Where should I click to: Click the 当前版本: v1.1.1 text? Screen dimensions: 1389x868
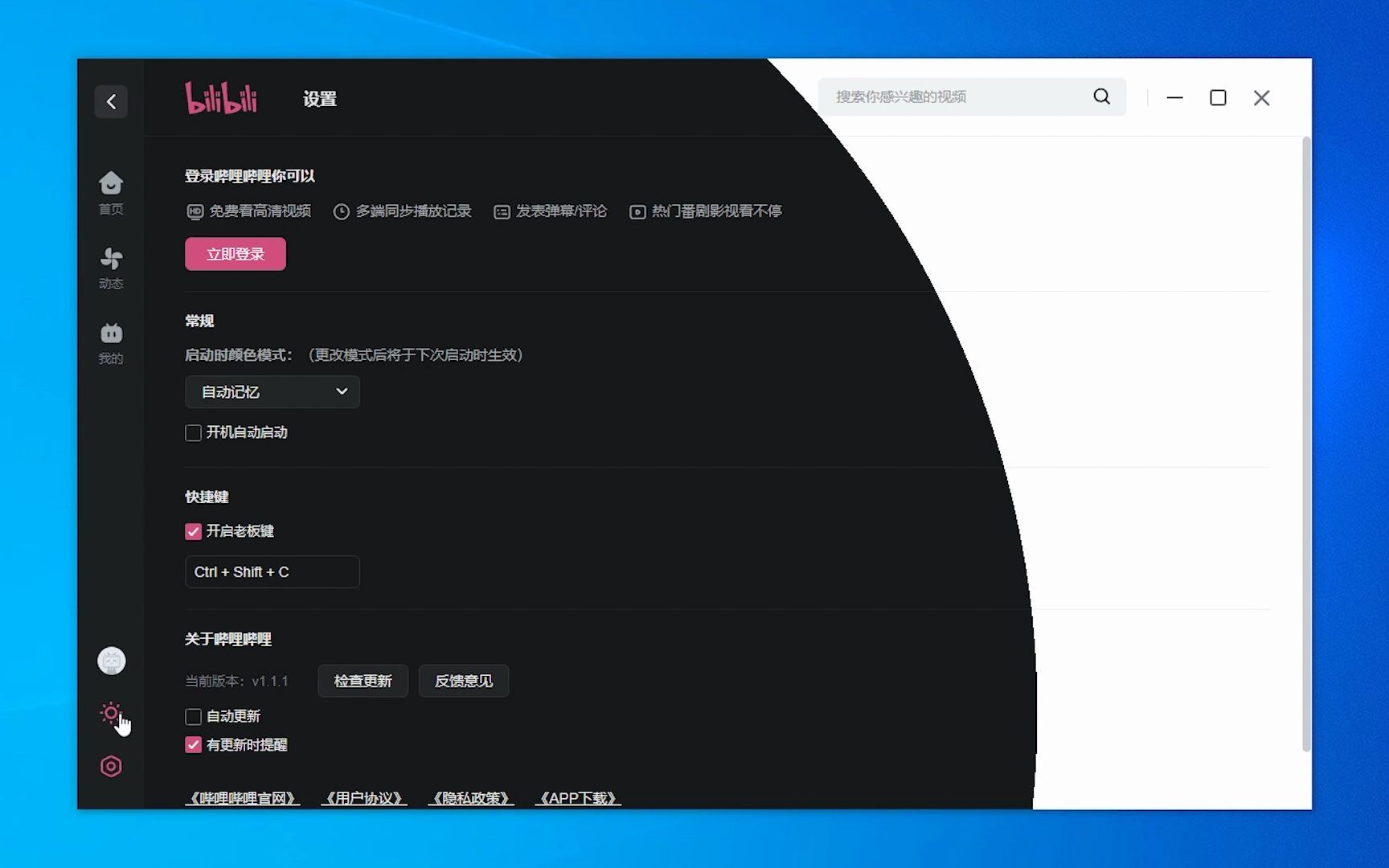click(x=236, y=682)
